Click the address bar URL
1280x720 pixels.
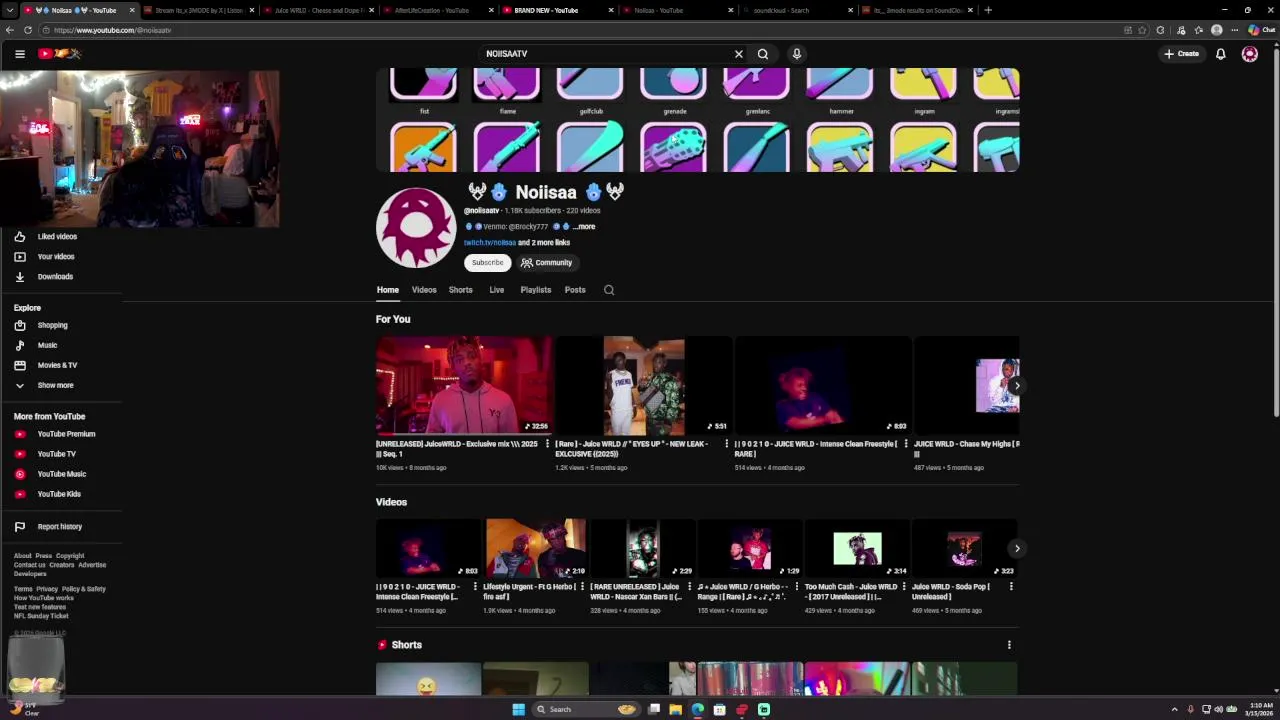point(113,30)
